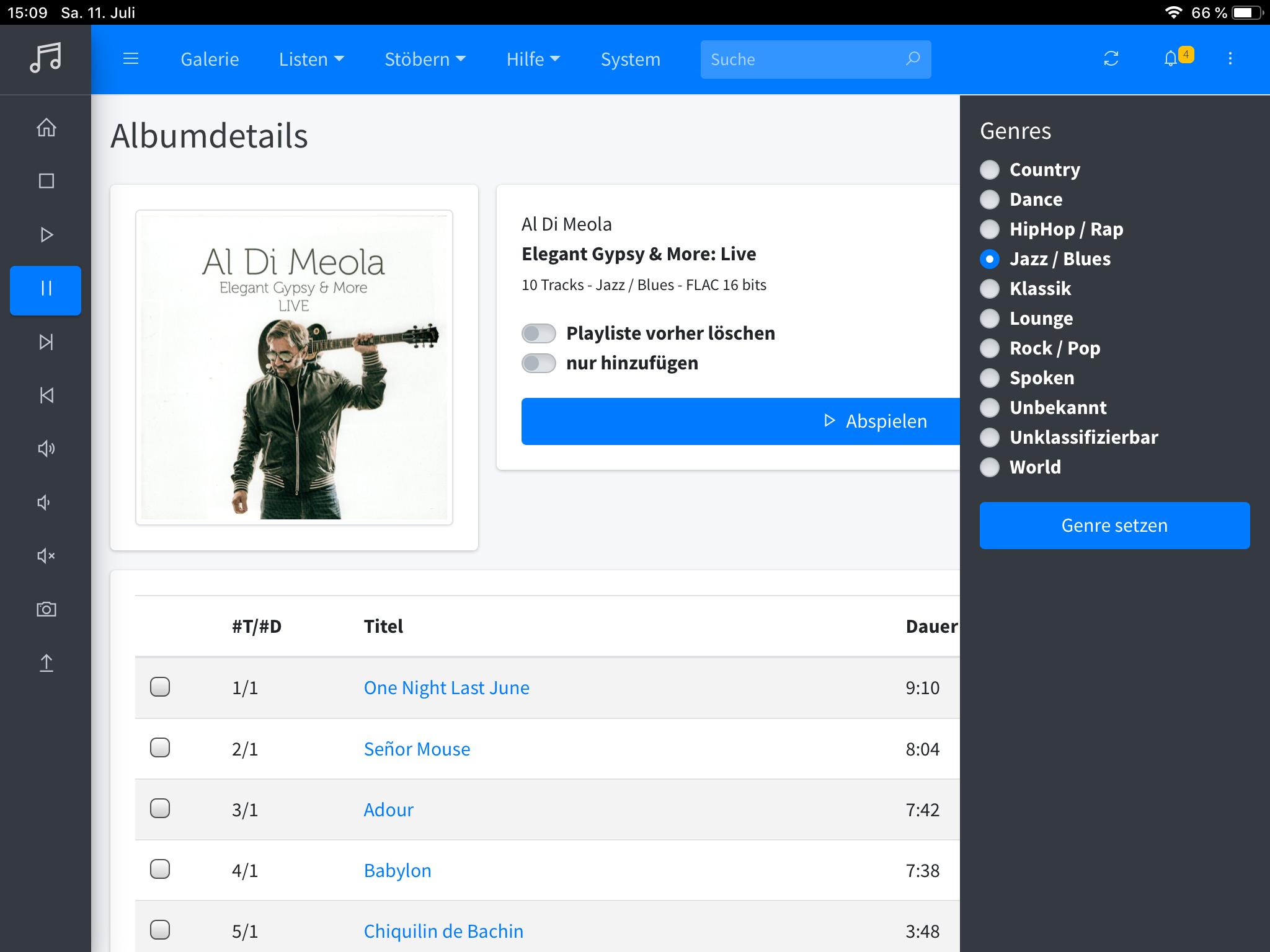Skip to next track icon
1270x952 pixels.
46,342
